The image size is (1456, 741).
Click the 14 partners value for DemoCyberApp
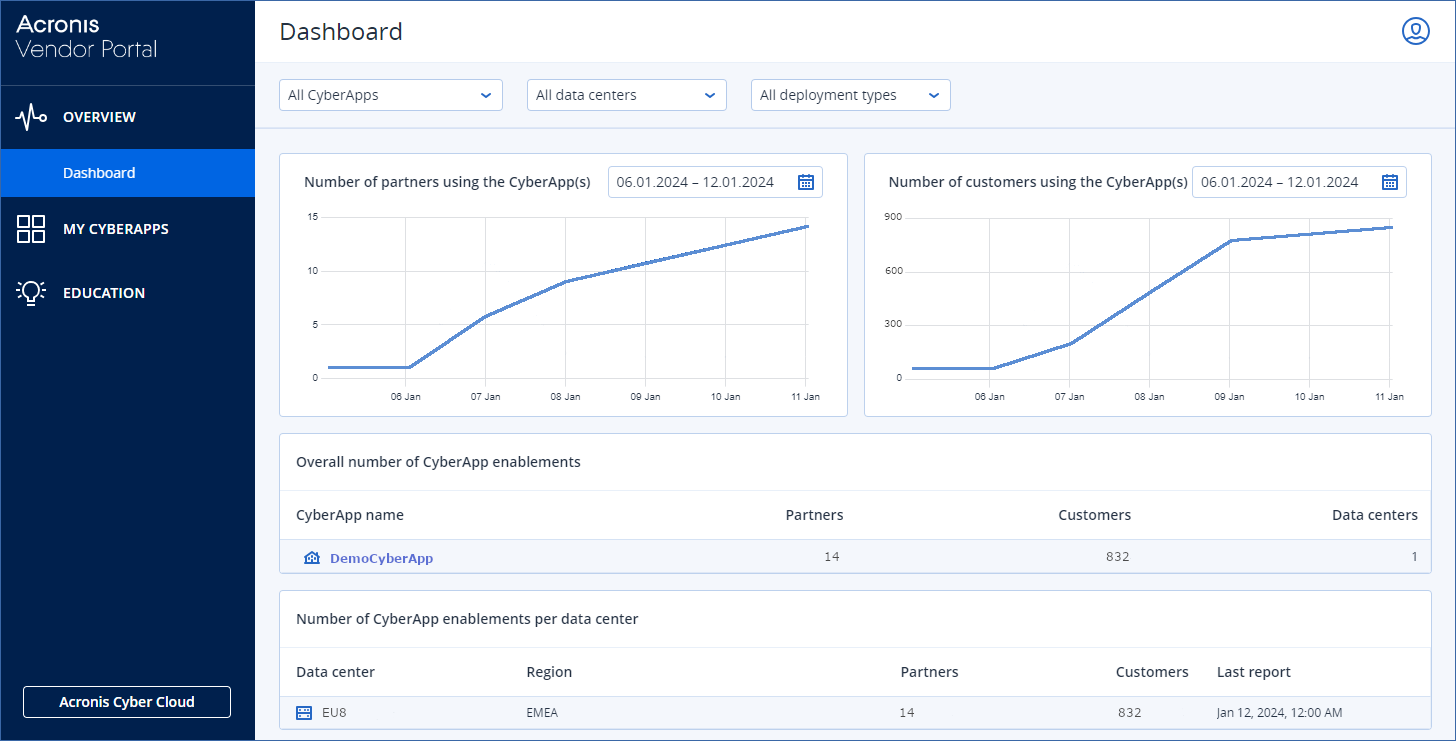[x=832, y=556]
